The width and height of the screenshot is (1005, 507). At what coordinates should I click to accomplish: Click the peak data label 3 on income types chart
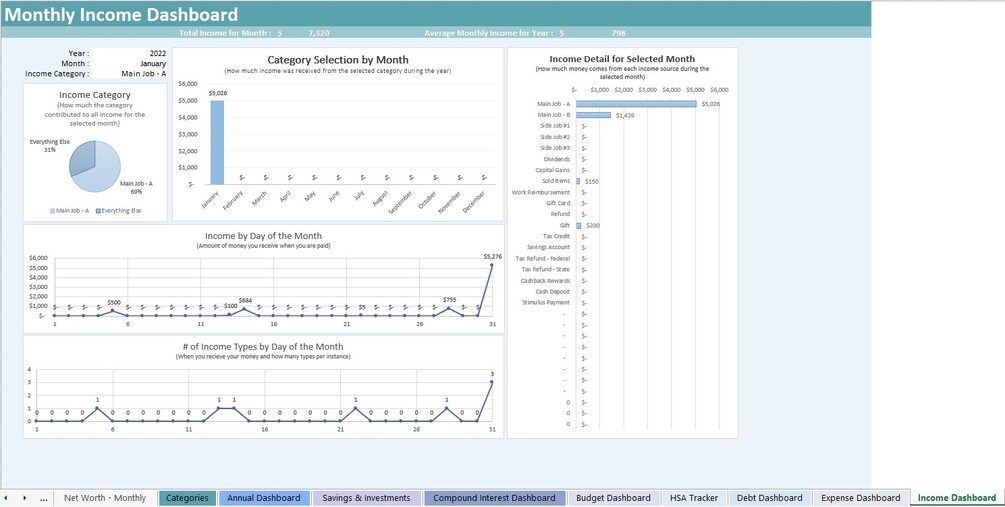pos(492,374)
